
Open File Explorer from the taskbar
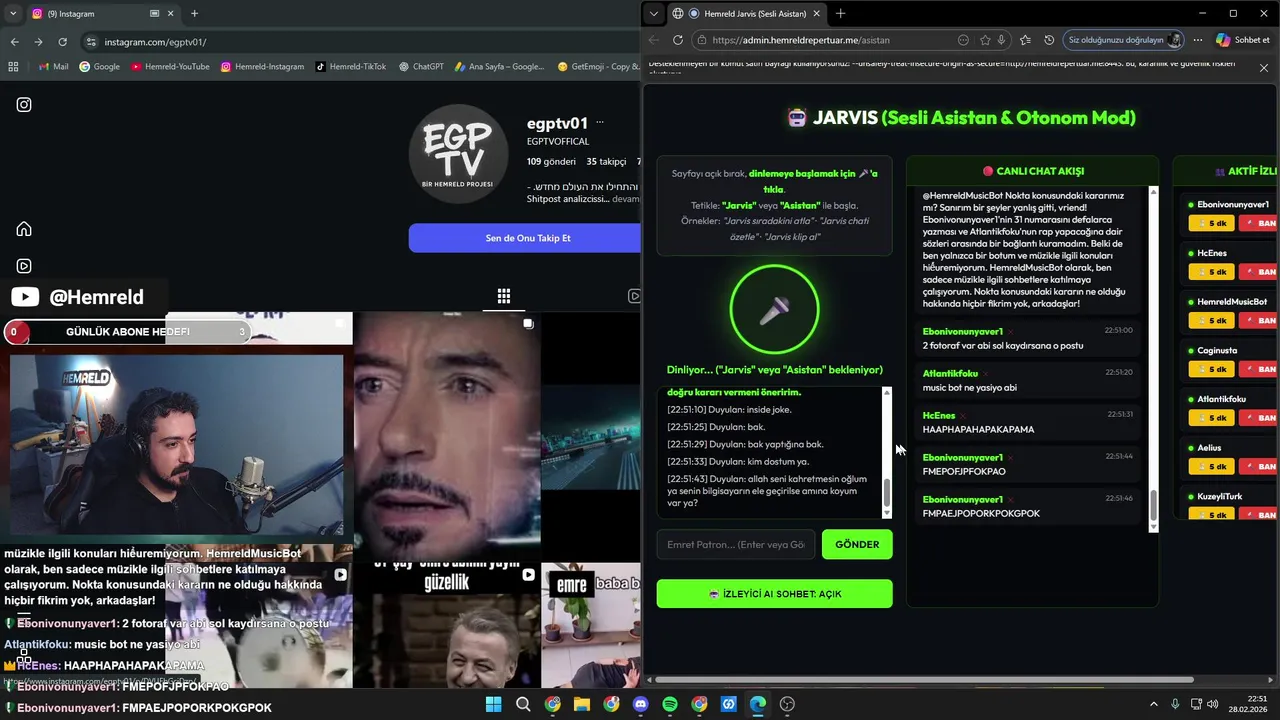point(582,704)
